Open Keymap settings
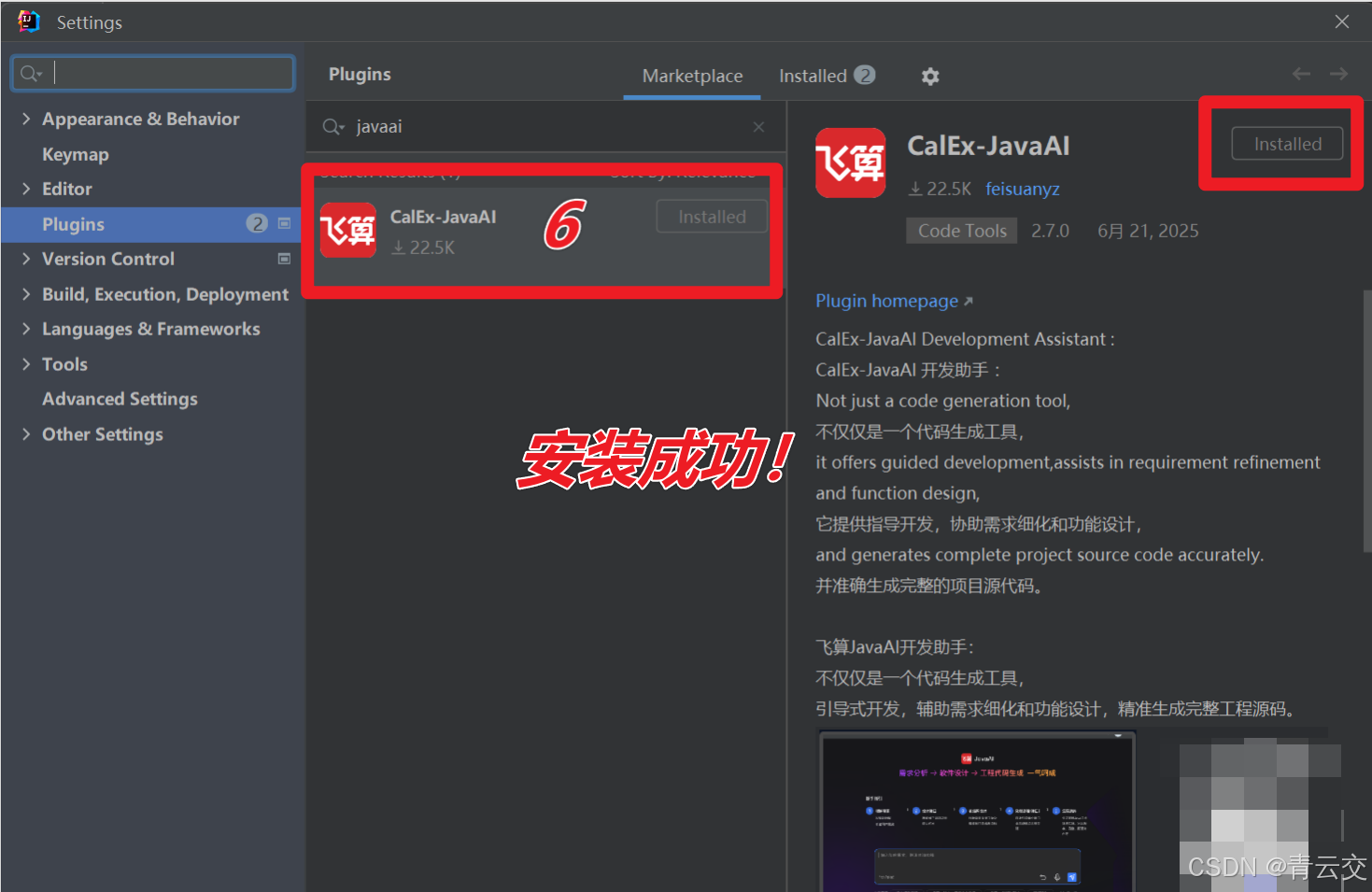The height and width of the screenshot is (892, 1372). tap(76, 154)
